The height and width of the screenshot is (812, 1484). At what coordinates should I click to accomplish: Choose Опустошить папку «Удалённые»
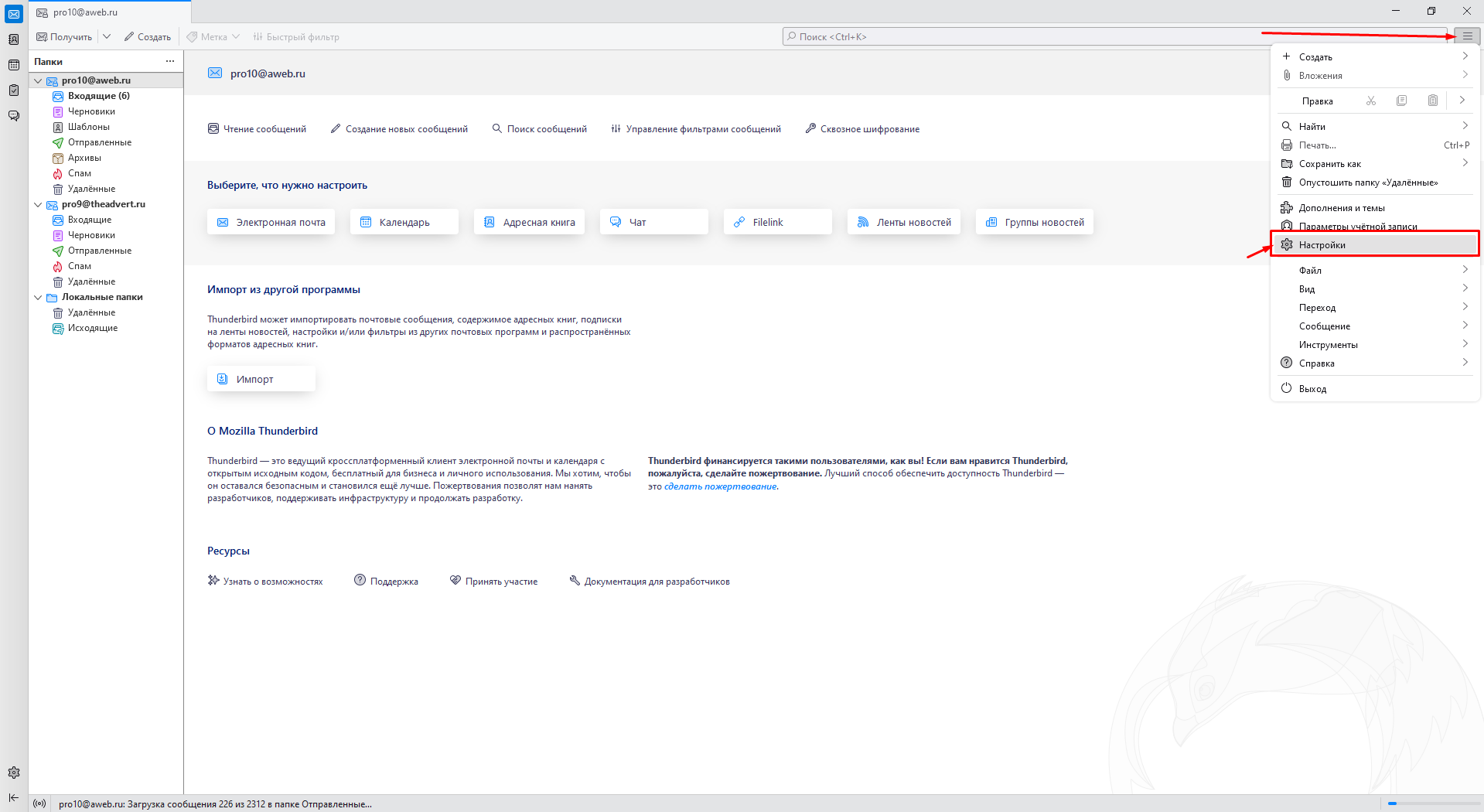[x=1375, y=183]
